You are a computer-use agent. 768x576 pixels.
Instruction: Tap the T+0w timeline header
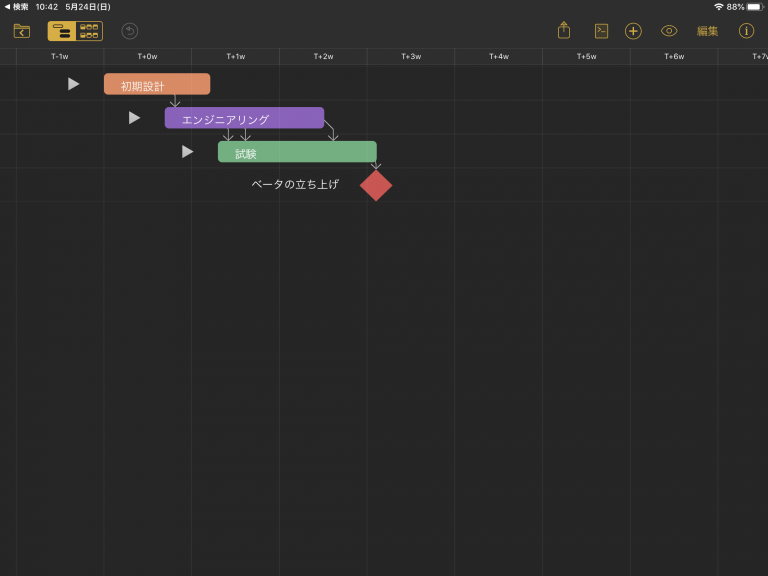click(x=147, y=56)
